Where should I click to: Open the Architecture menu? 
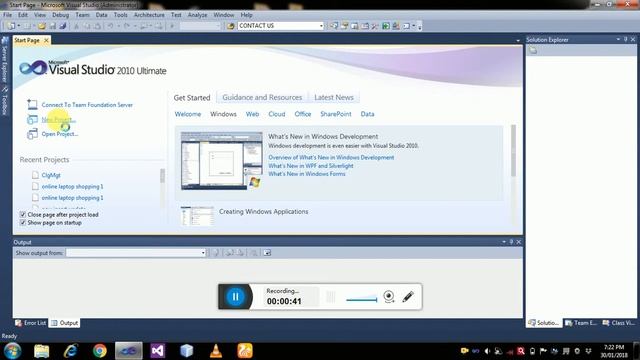149,15
